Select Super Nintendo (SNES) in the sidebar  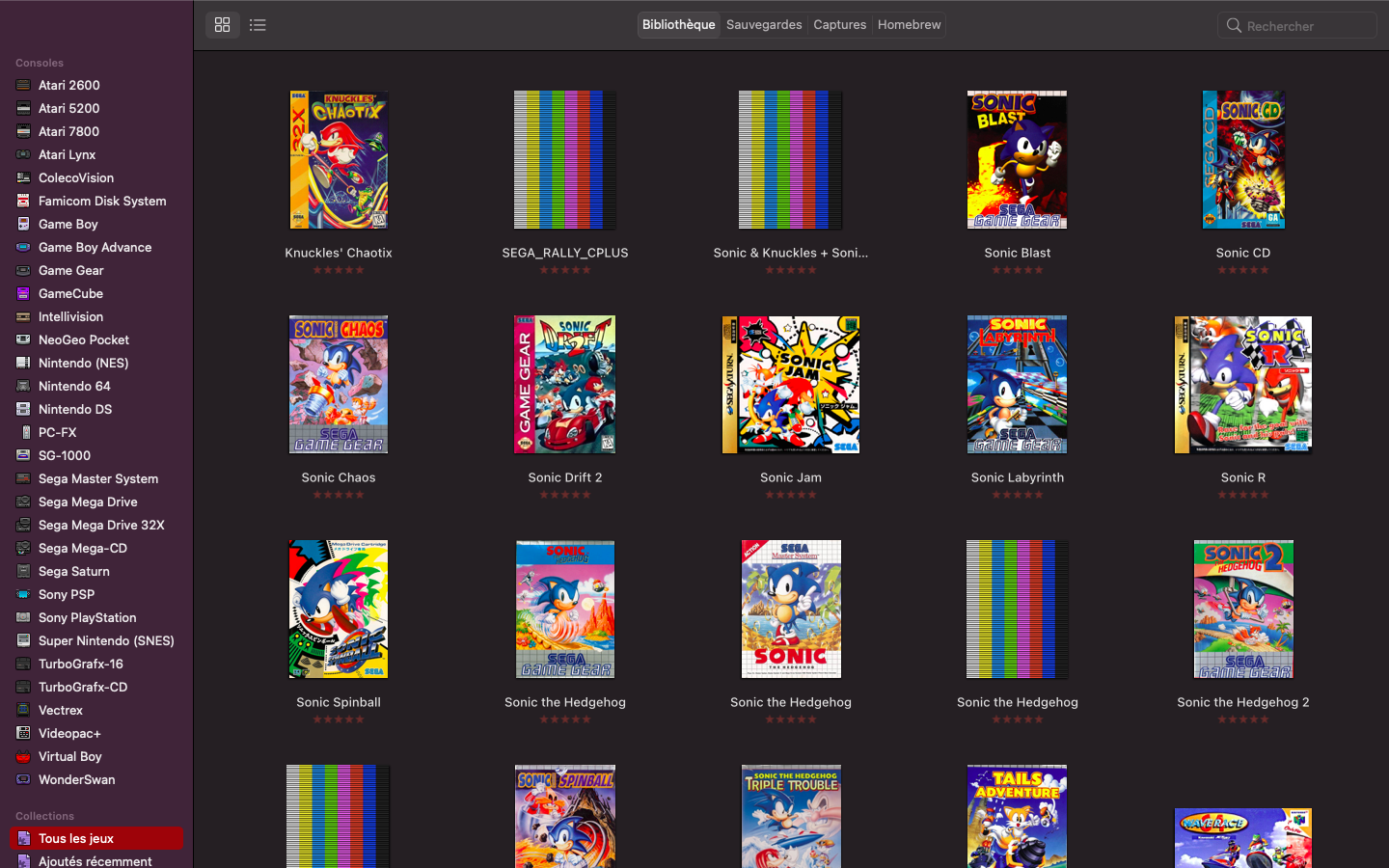coord(96,640)
